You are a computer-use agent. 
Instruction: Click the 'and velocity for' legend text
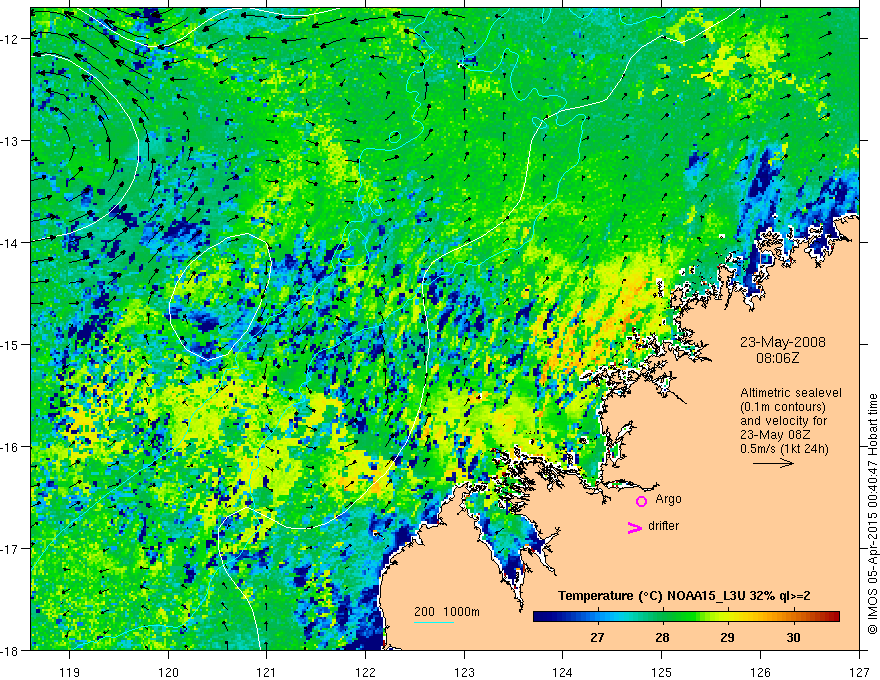tap(783, 421)
